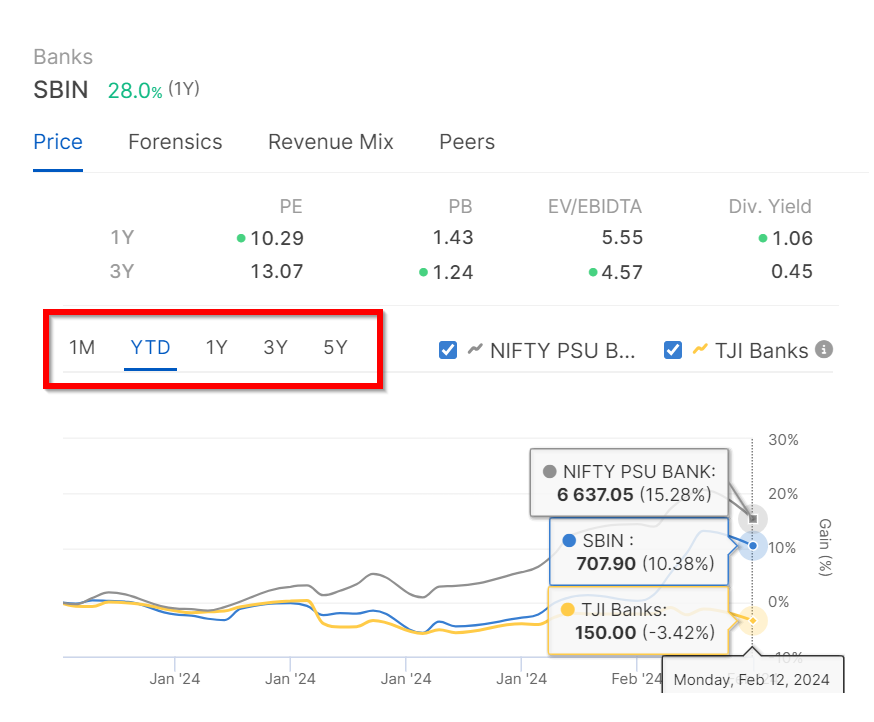Click the SBIN 707.90 tooltip box
The image size is (874, 722).
pyautogui.click(x=639, y=551)
